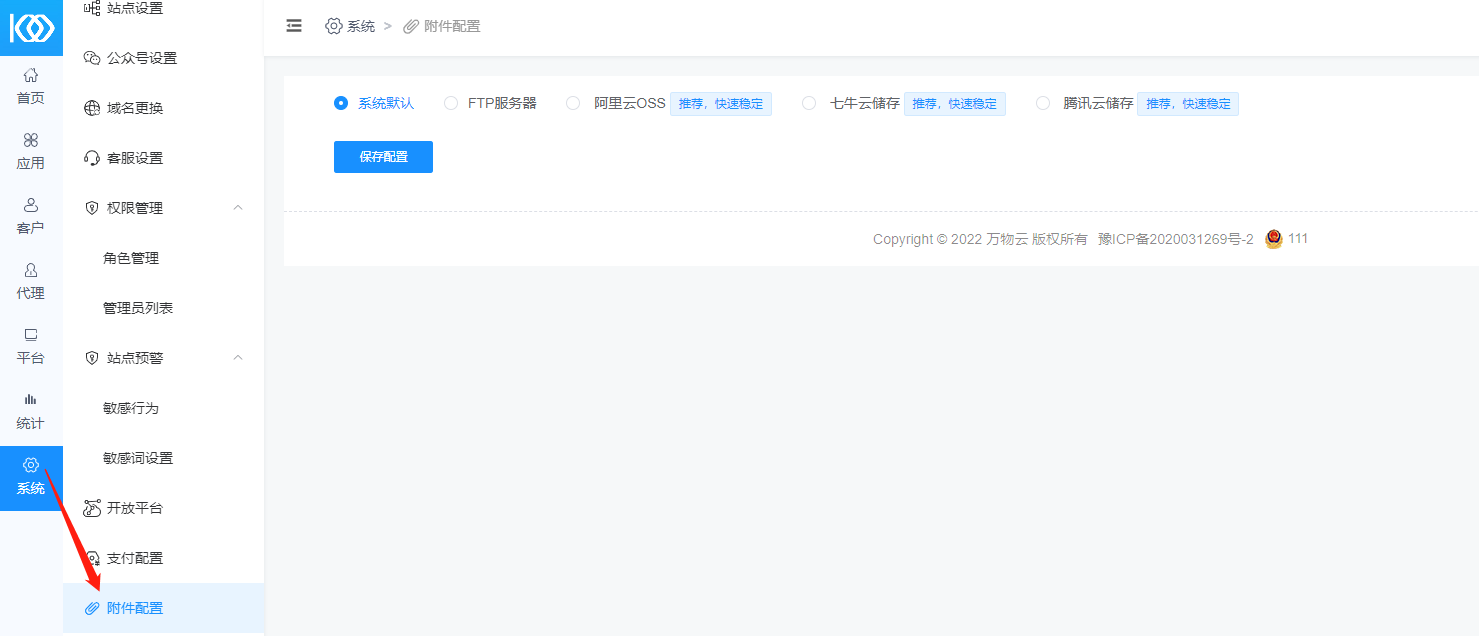Click the paperclip icon in the breadcrumb
The width and height of the screenshot is (1479, 636).
tap(411, 26)
